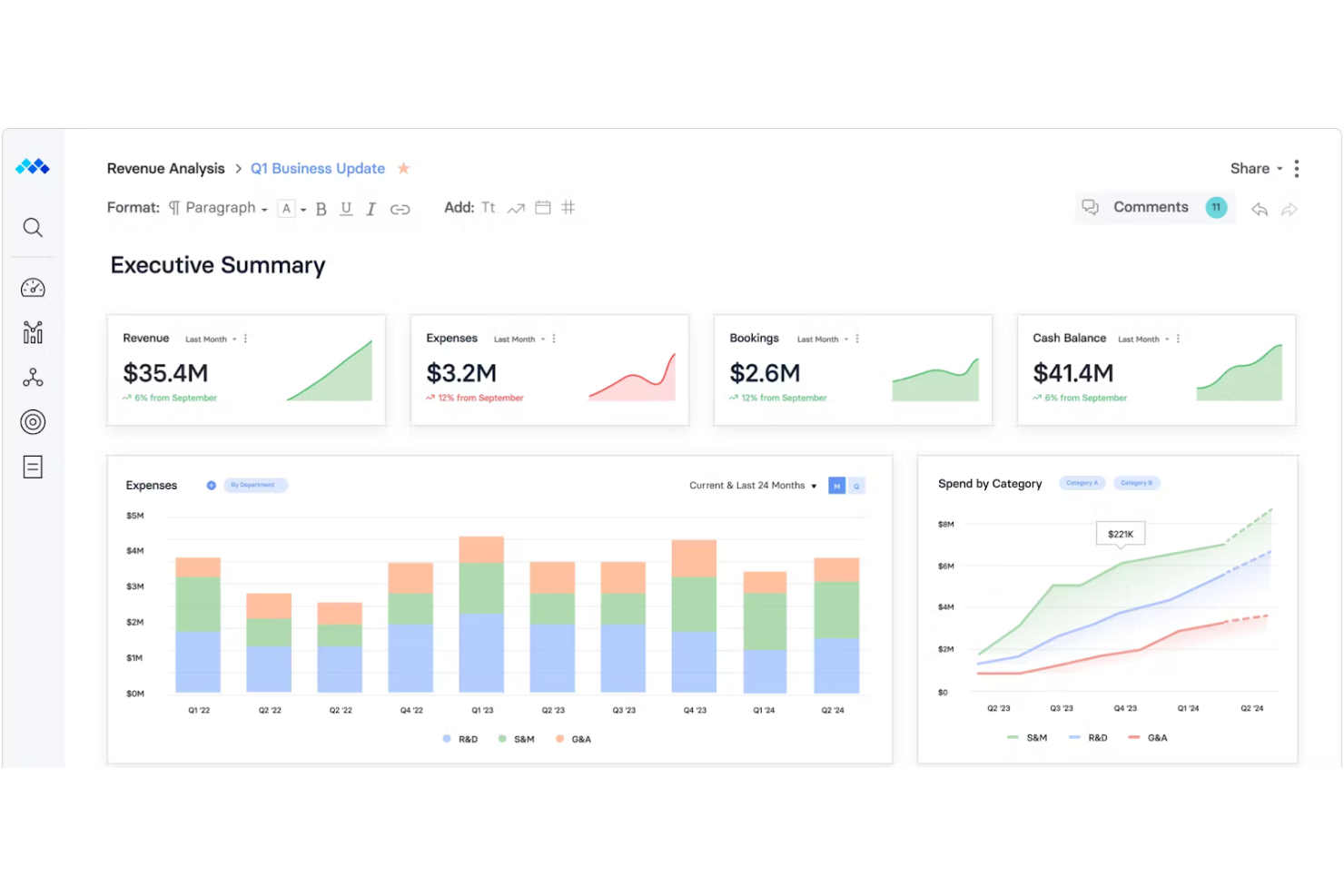The image size is (1344, 896).
Task: Redo the last change
Action: click(x=1290, y=210)
